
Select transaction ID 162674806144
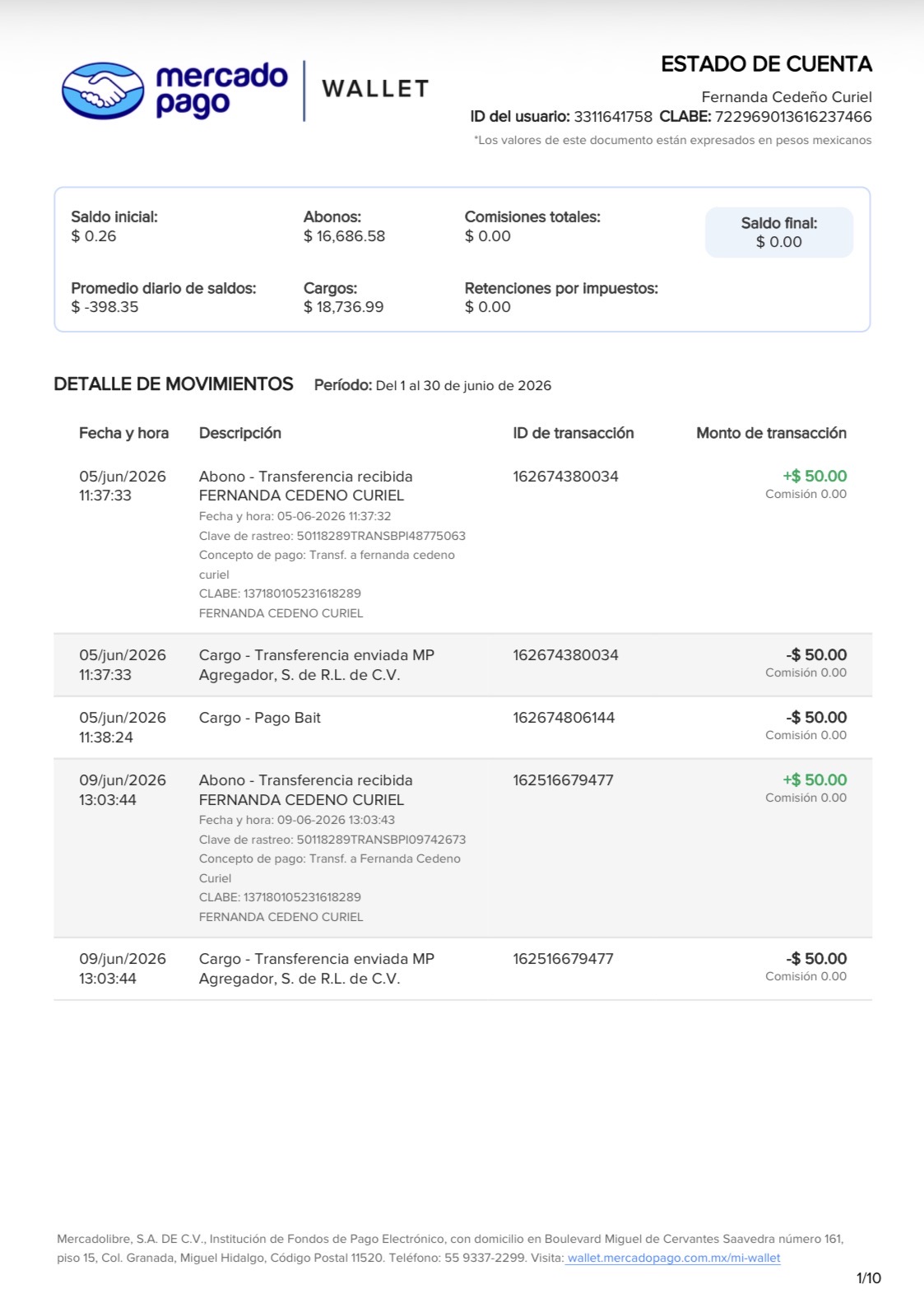pyautogui.click(x=564, y=718)
